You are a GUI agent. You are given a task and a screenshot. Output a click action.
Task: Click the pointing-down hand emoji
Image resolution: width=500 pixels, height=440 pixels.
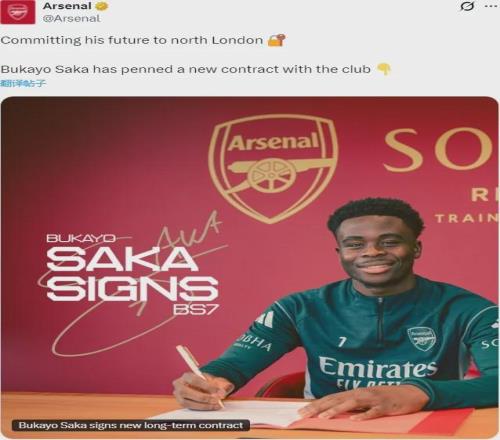(x=384, y=69)
